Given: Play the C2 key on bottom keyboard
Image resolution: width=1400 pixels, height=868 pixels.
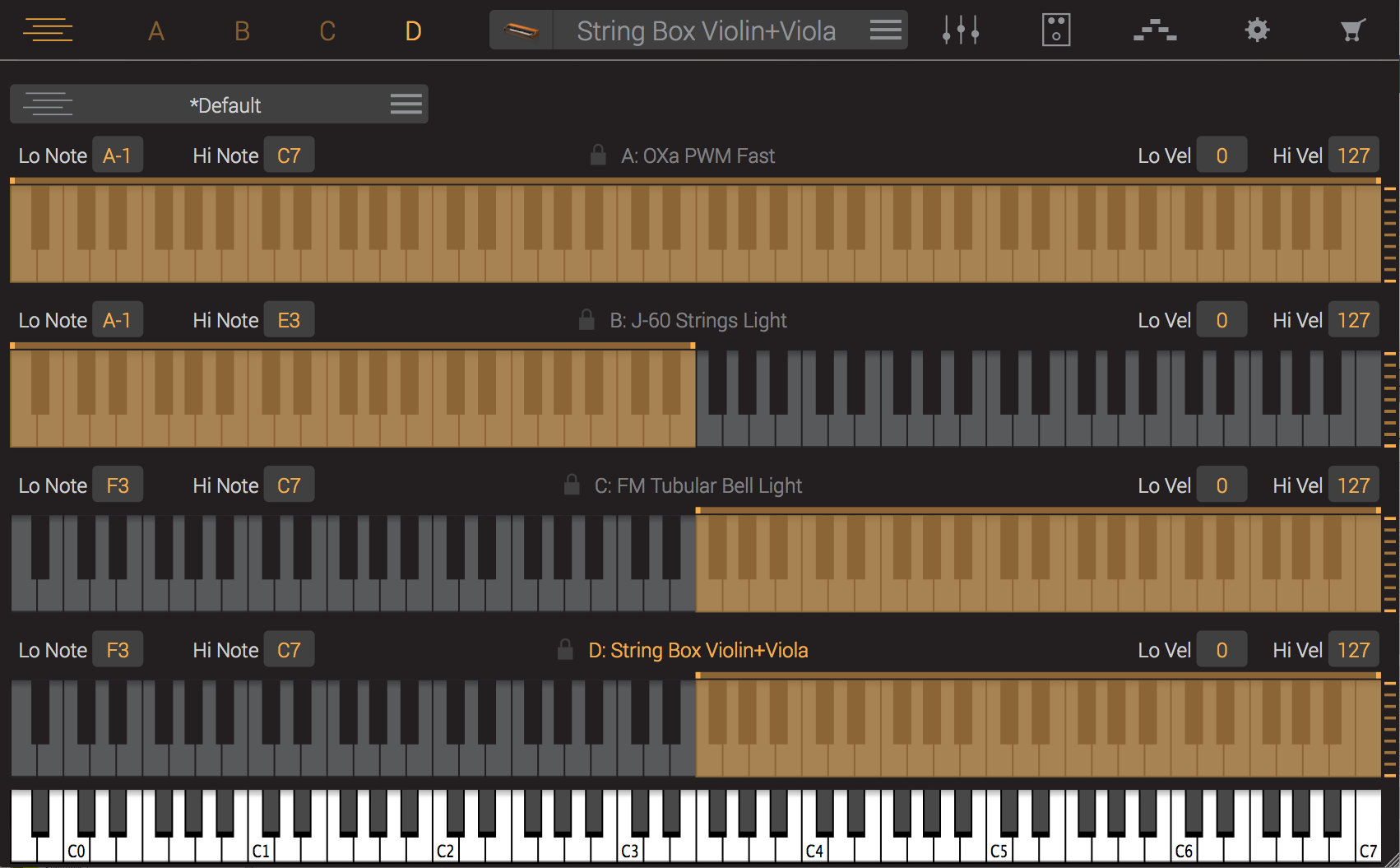Looking at the screenshot, I should click(x=445, y=850).
